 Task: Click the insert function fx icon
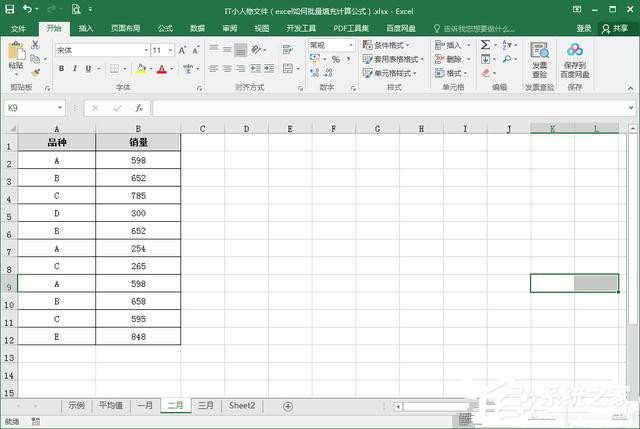click(138, 108)
